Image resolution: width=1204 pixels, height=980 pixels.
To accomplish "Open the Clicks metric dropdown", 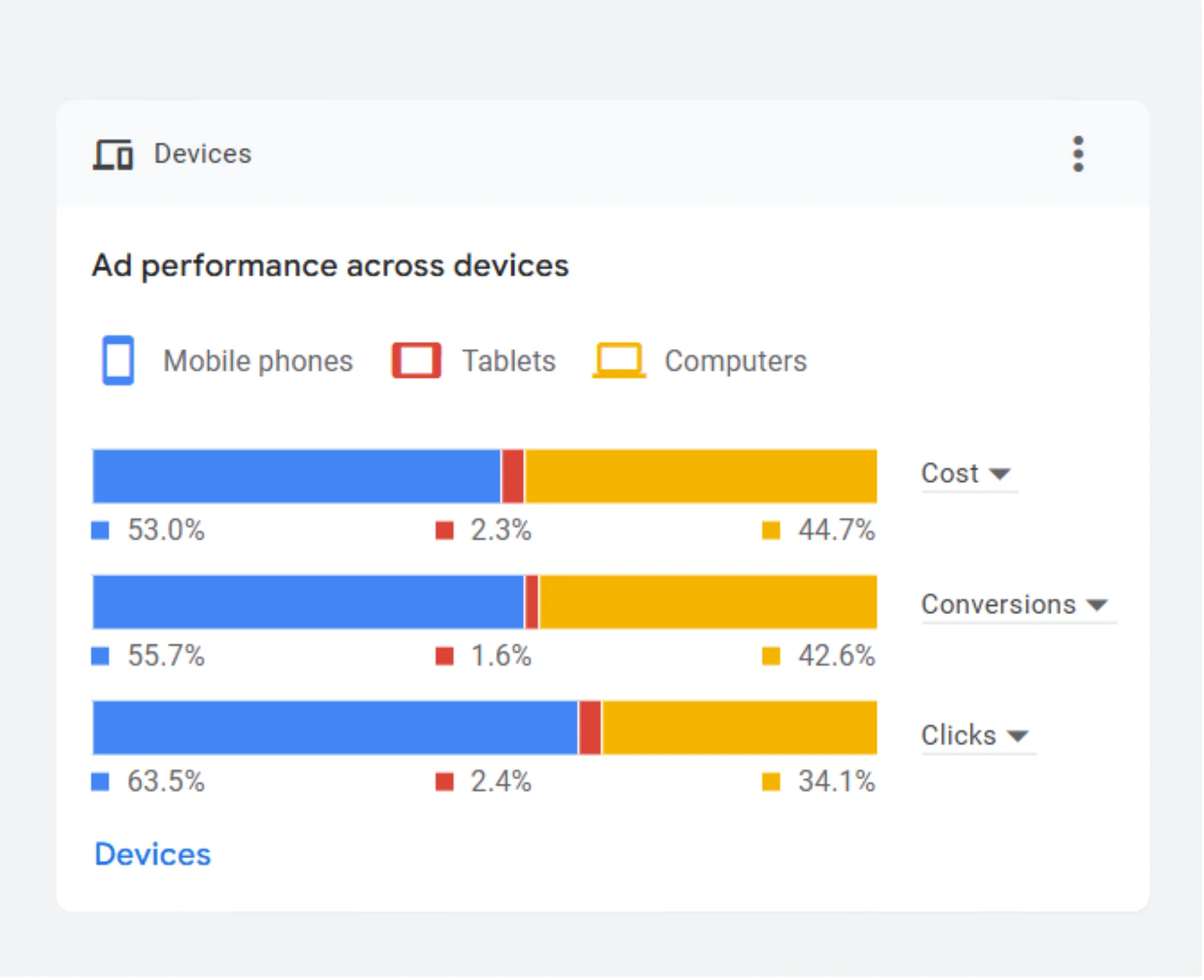I will pos(975,735).
